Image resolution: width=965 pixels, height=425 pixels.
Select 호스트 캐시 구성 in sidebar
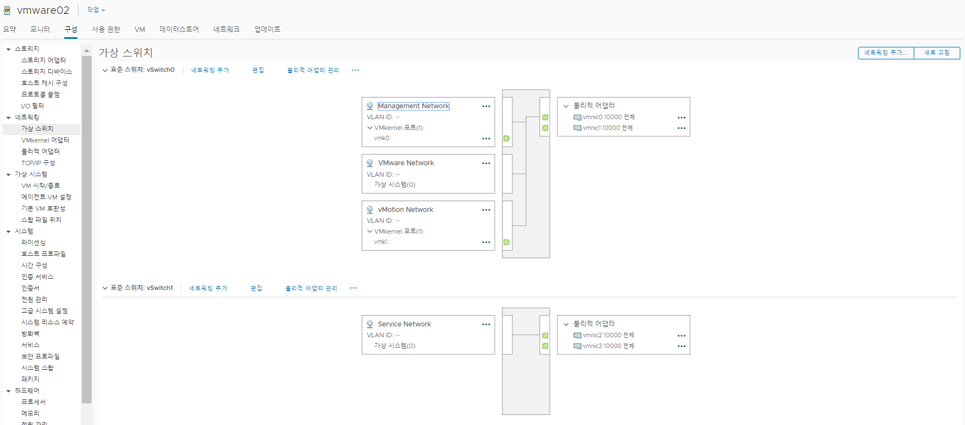tap(42, 83)
